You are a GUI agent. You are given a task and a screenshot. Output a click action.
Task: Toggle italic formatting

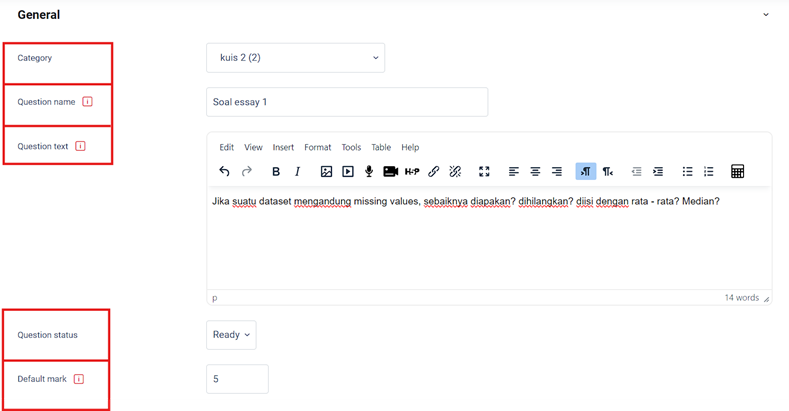pos(297,172)
